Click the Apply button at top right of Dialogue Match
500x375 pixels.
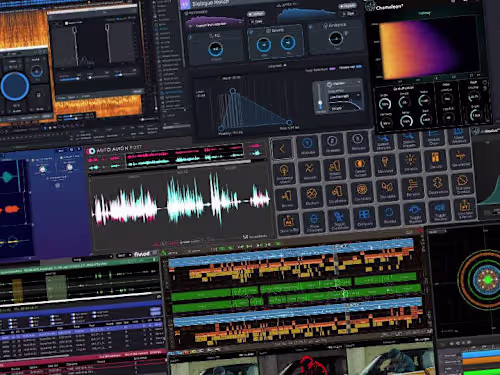click(x=347, y=6)
